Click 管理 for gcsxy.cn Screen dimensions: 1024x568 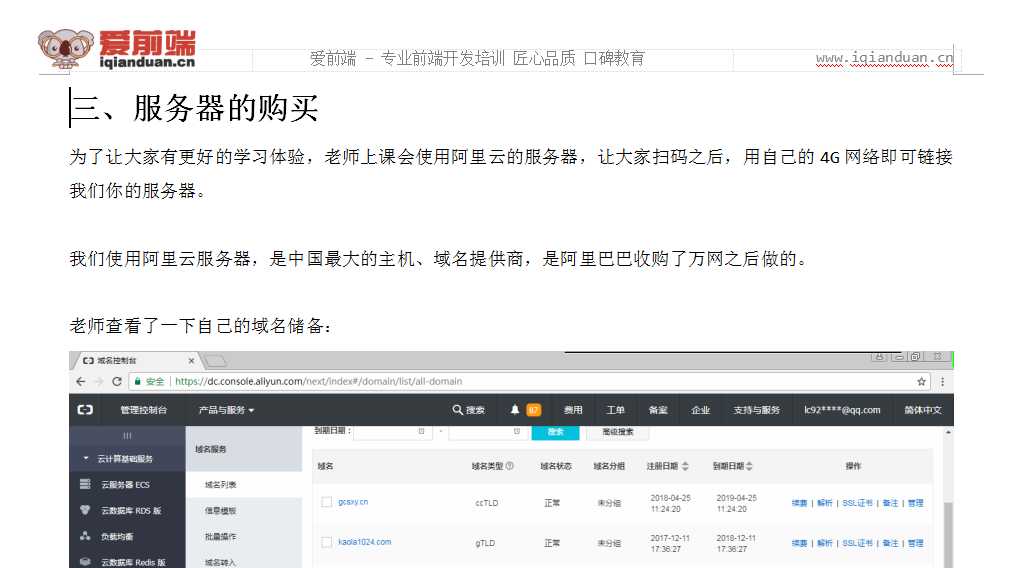point(916,503)
